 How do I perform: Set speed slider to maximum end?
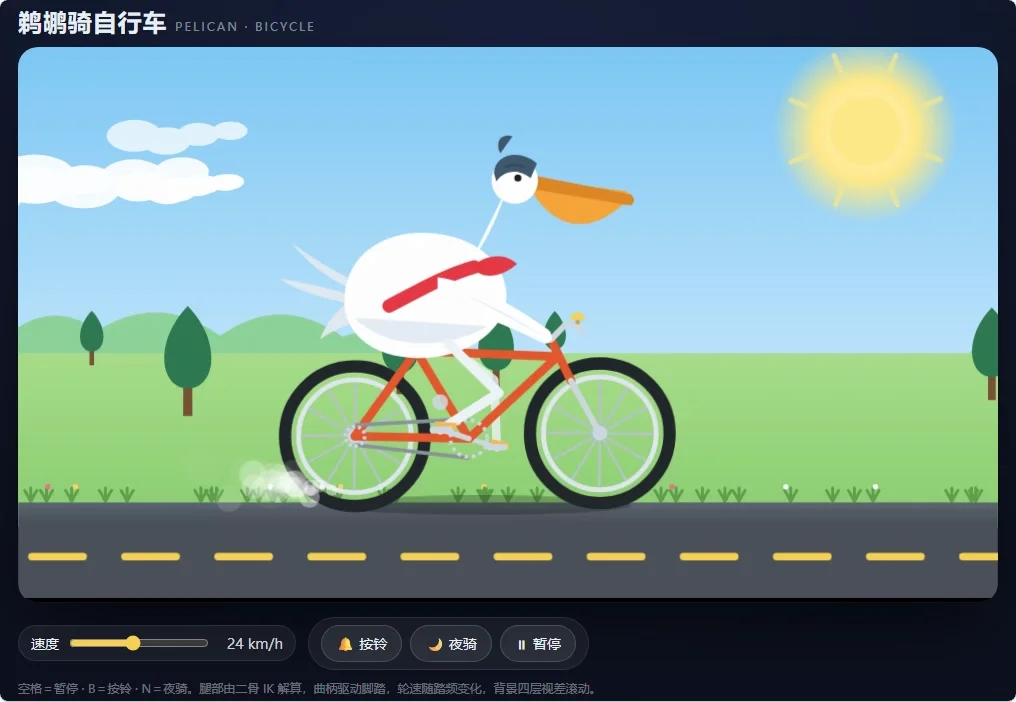click(x=206, y=643)
